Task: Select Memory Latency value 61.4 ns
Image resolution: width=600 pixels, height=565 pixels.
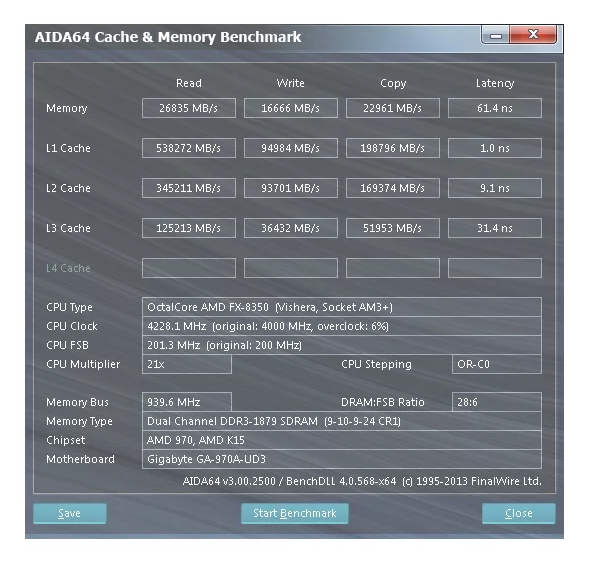Action: [495, 108]
